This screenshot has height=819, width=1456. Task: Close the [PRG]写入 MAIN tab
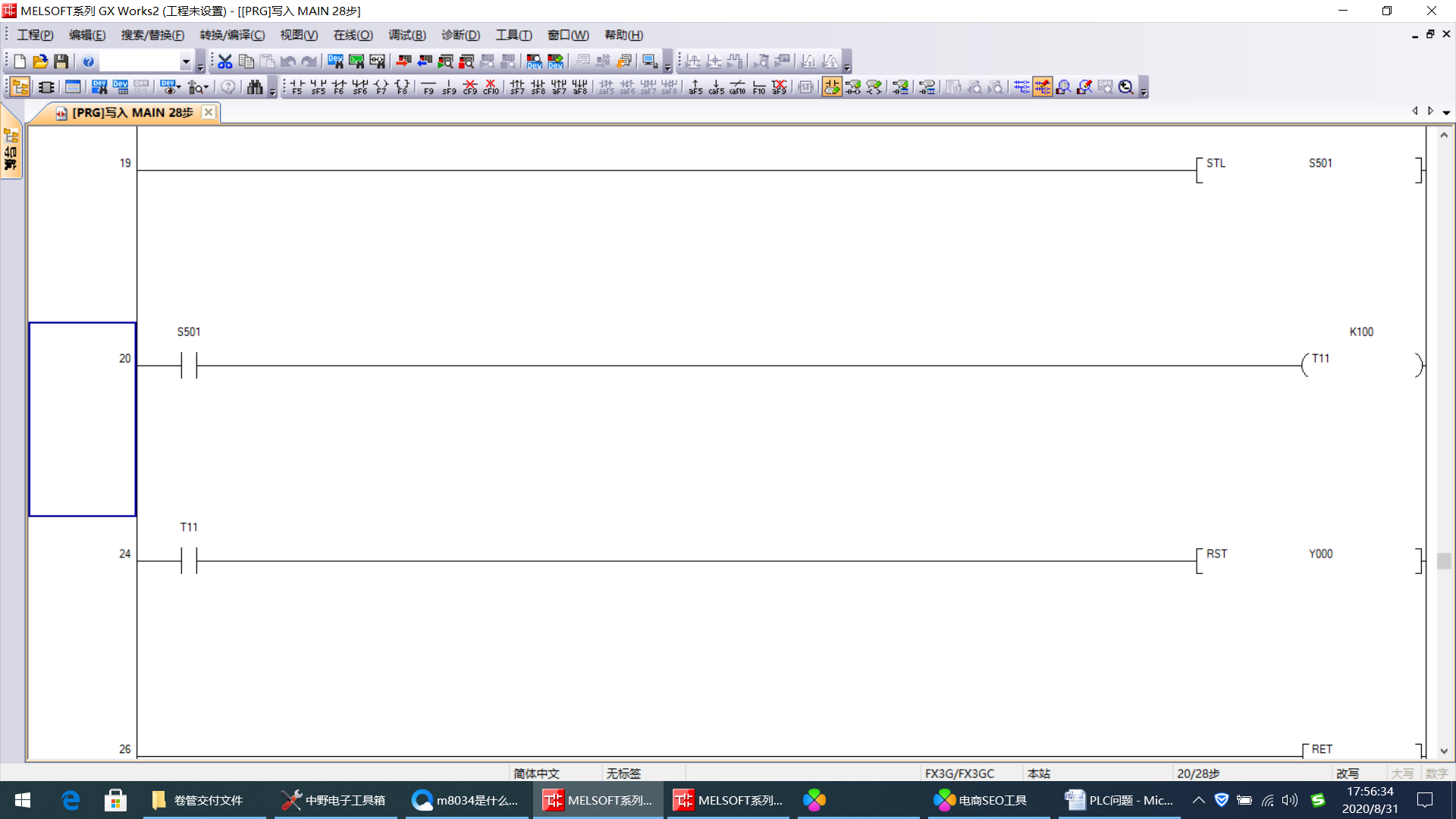coord(209,112)
